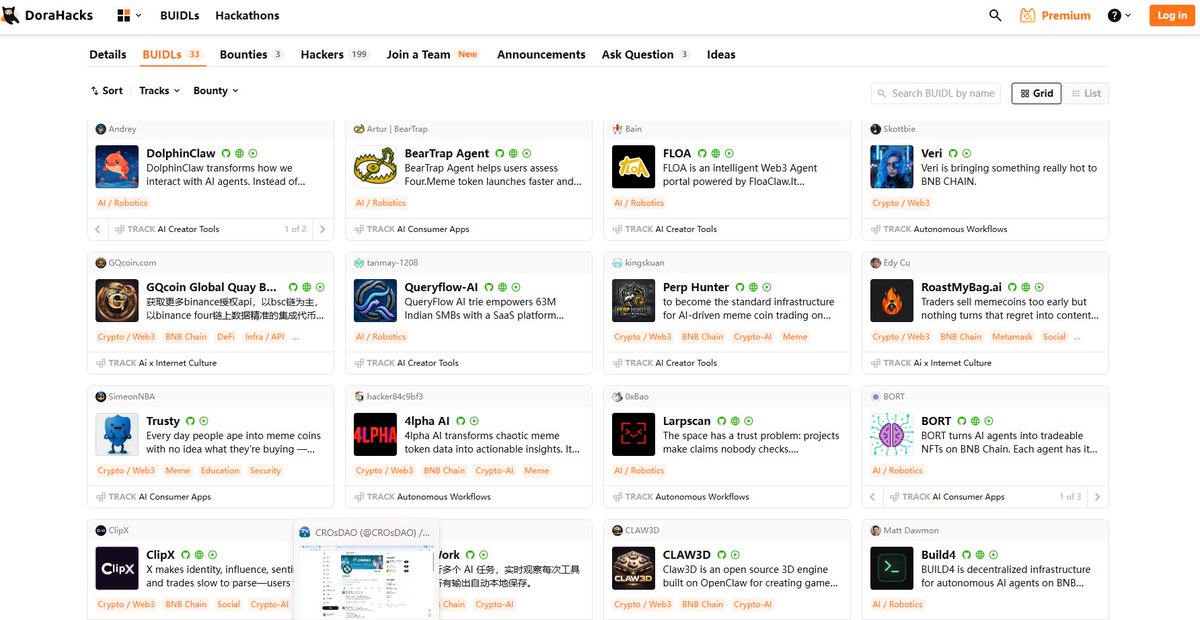Open the Sort options

(107, 90)
